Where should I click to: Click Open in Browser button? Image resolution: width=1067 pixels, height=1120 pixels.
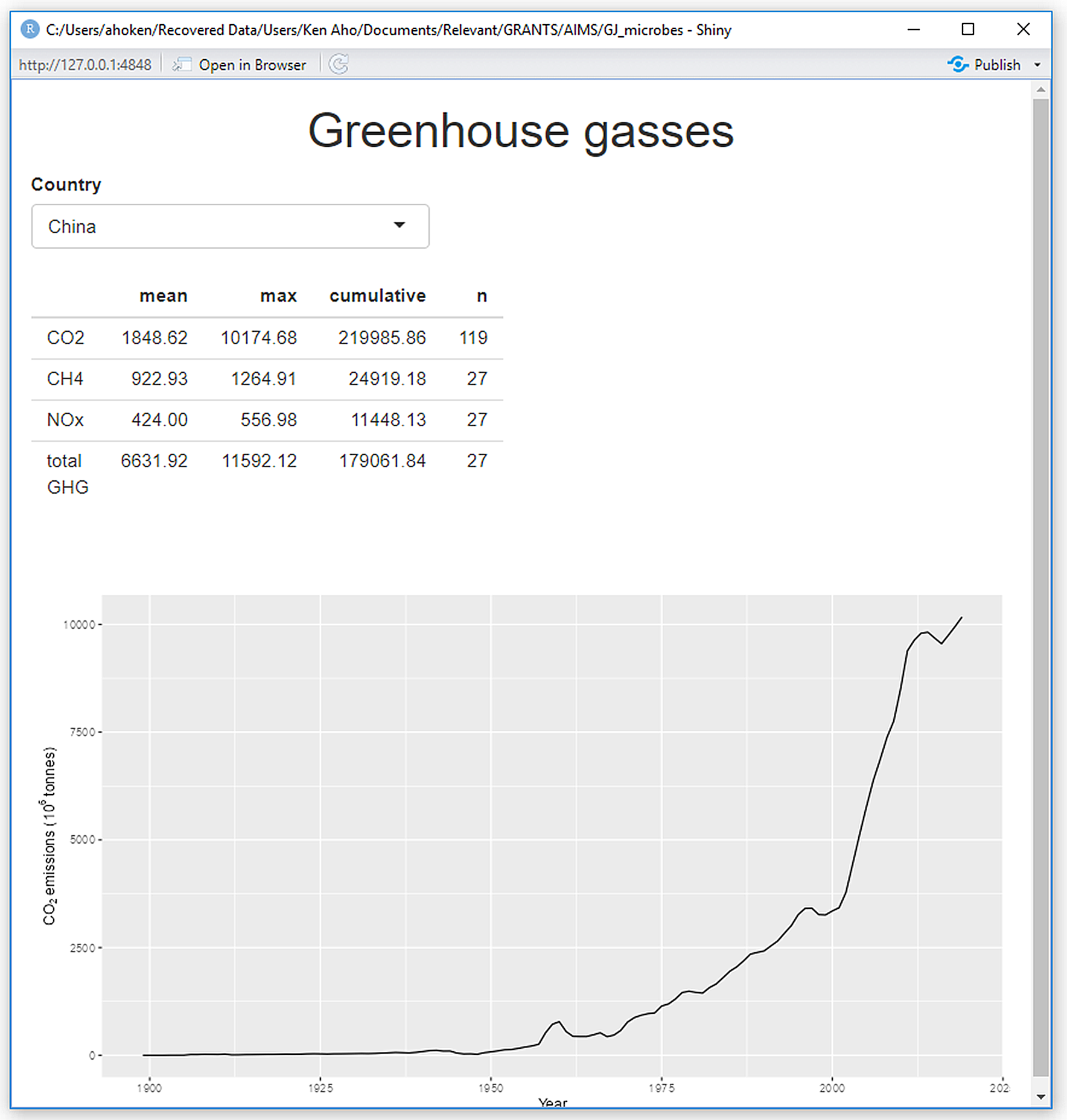(x=240, y=65)
